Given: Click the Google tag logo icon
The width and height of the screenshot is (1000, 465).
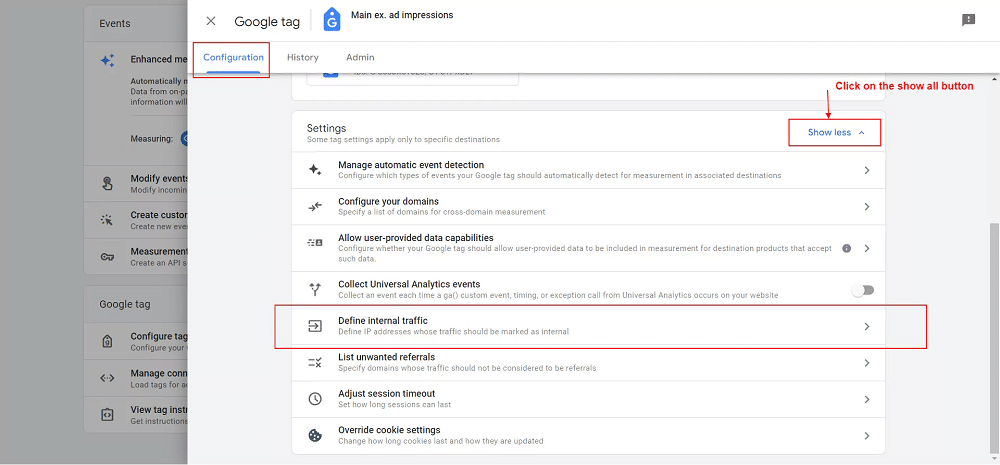Looking at the screenshot, I should [x=332, y=20].
